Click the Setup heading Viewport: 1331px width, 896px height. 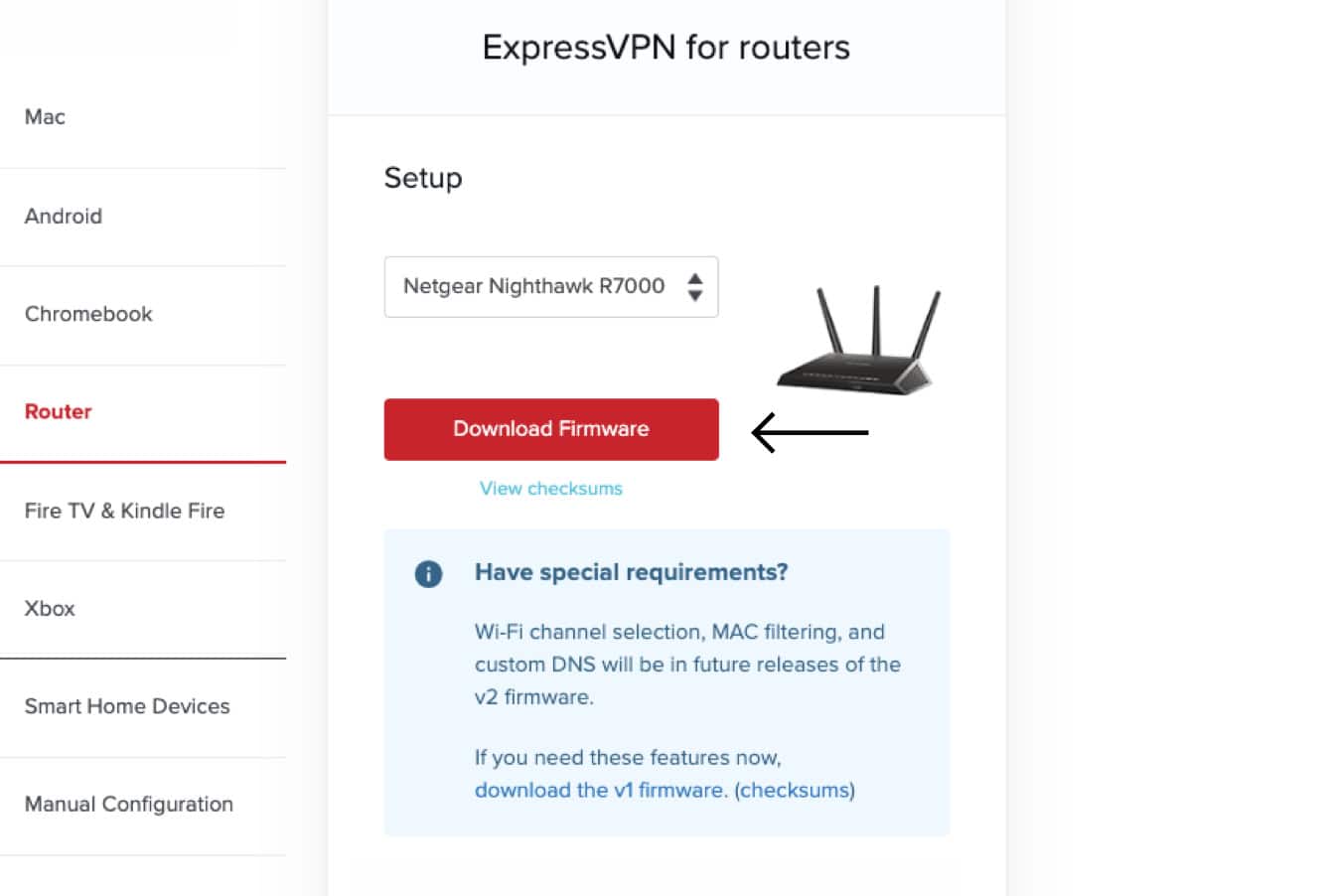pos(423,179)
